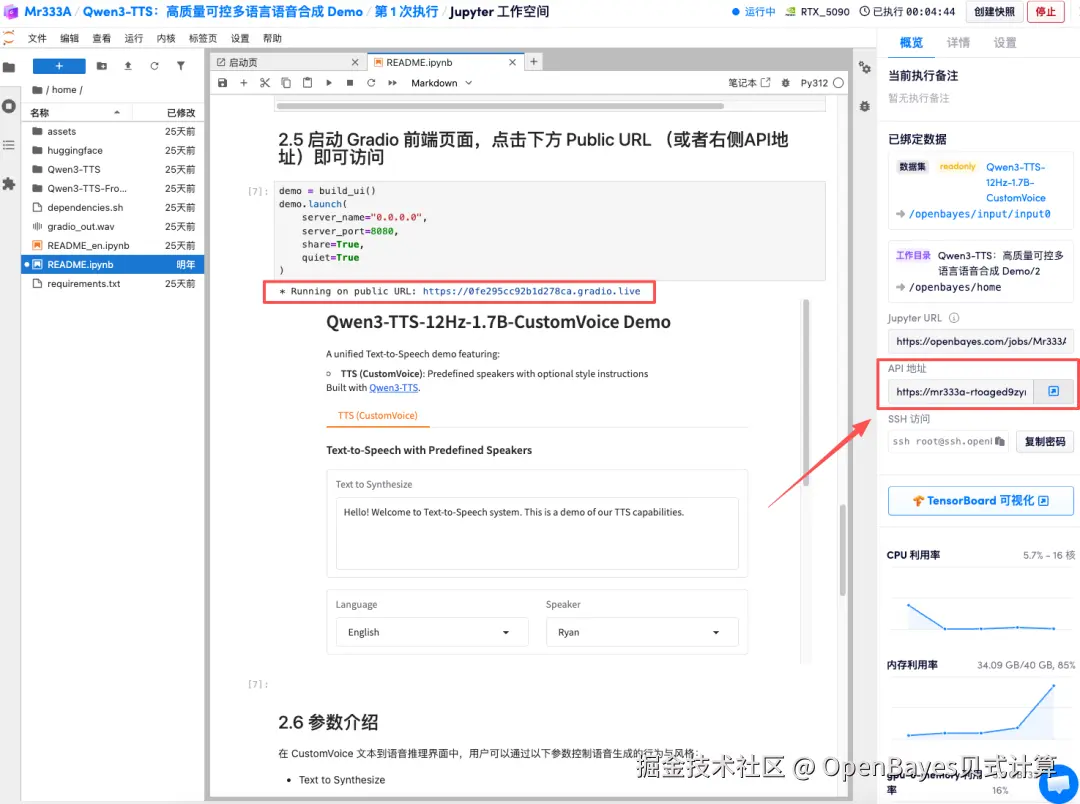The height and width of the screenshot is (804, 1080).
Task: Restart the kernel icon
Action: 371,83
